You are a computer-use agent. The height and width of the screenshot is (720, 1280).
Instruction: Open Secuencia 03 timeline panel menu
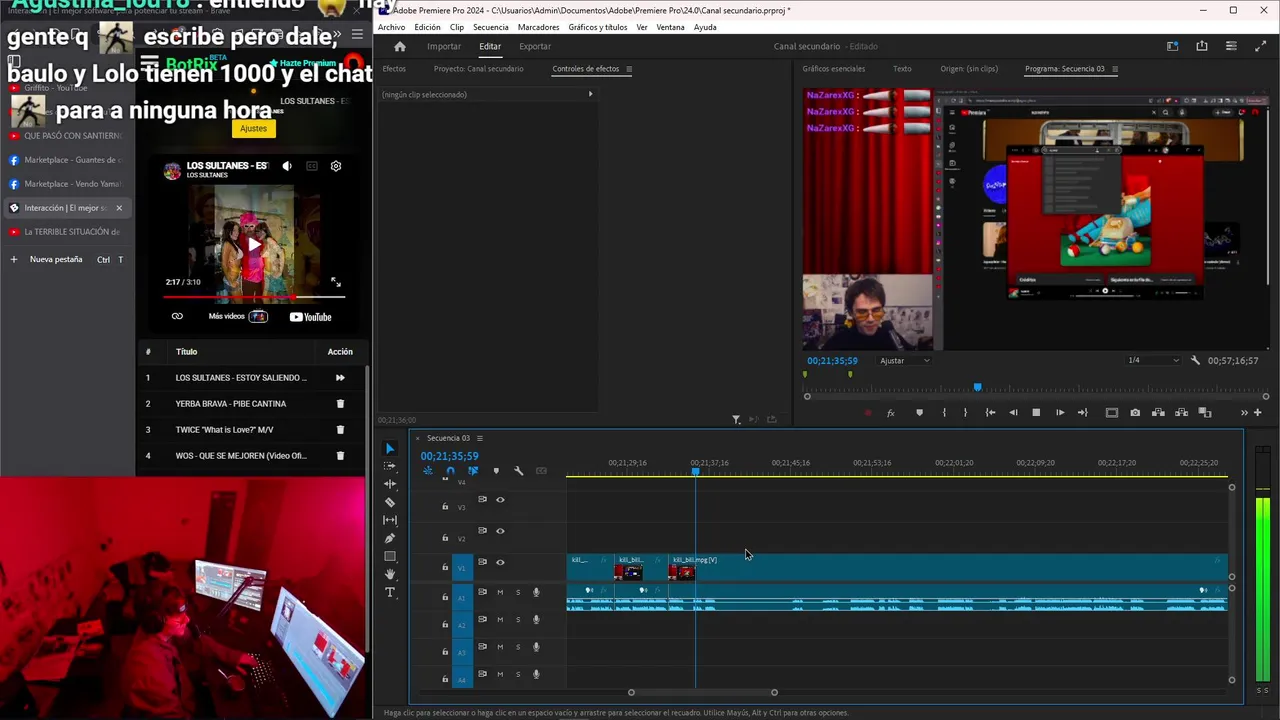point(479,438)
